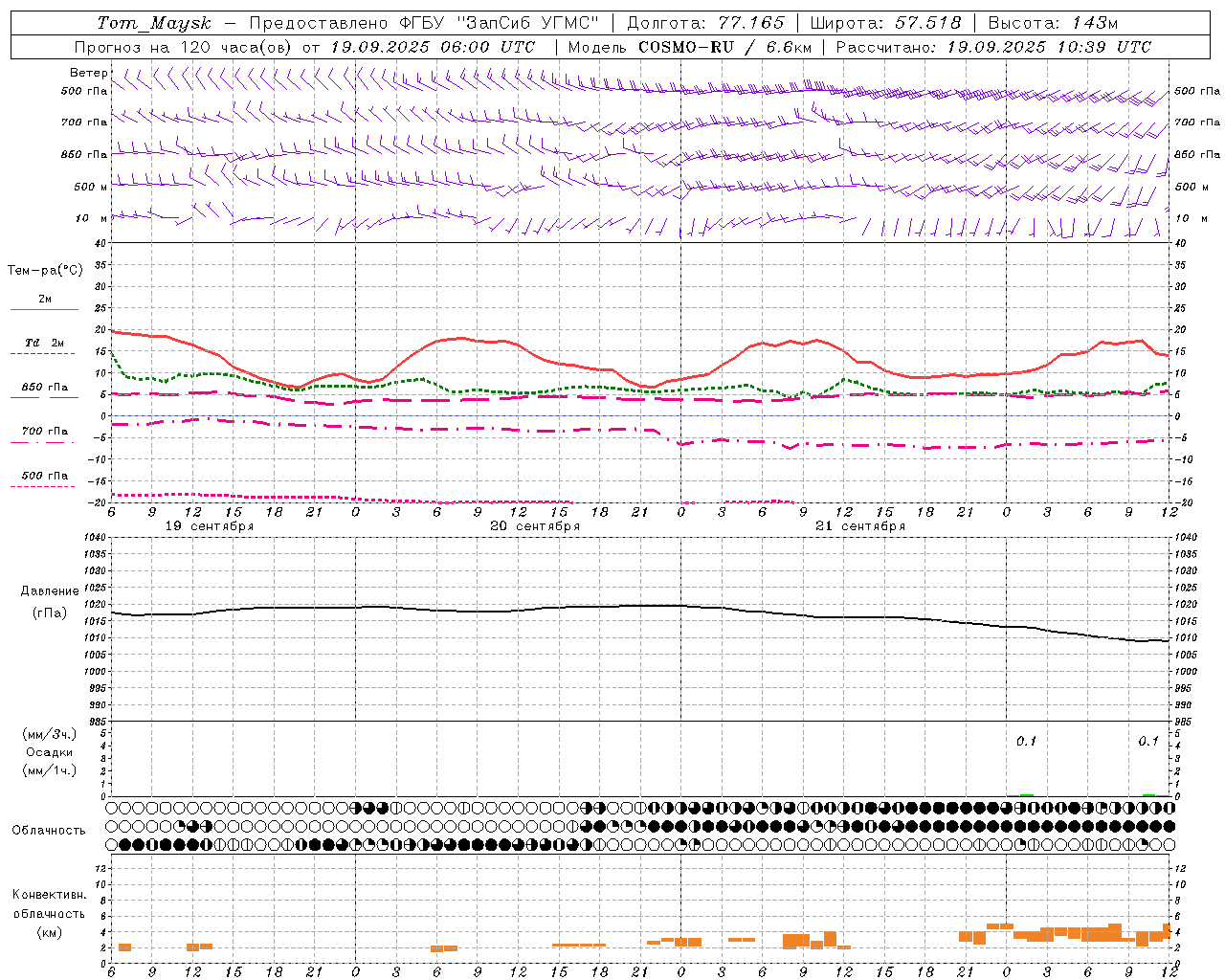Click the Облачность cloud cover label
This screenshot has width=1225, height=980.
click(49, 830)
